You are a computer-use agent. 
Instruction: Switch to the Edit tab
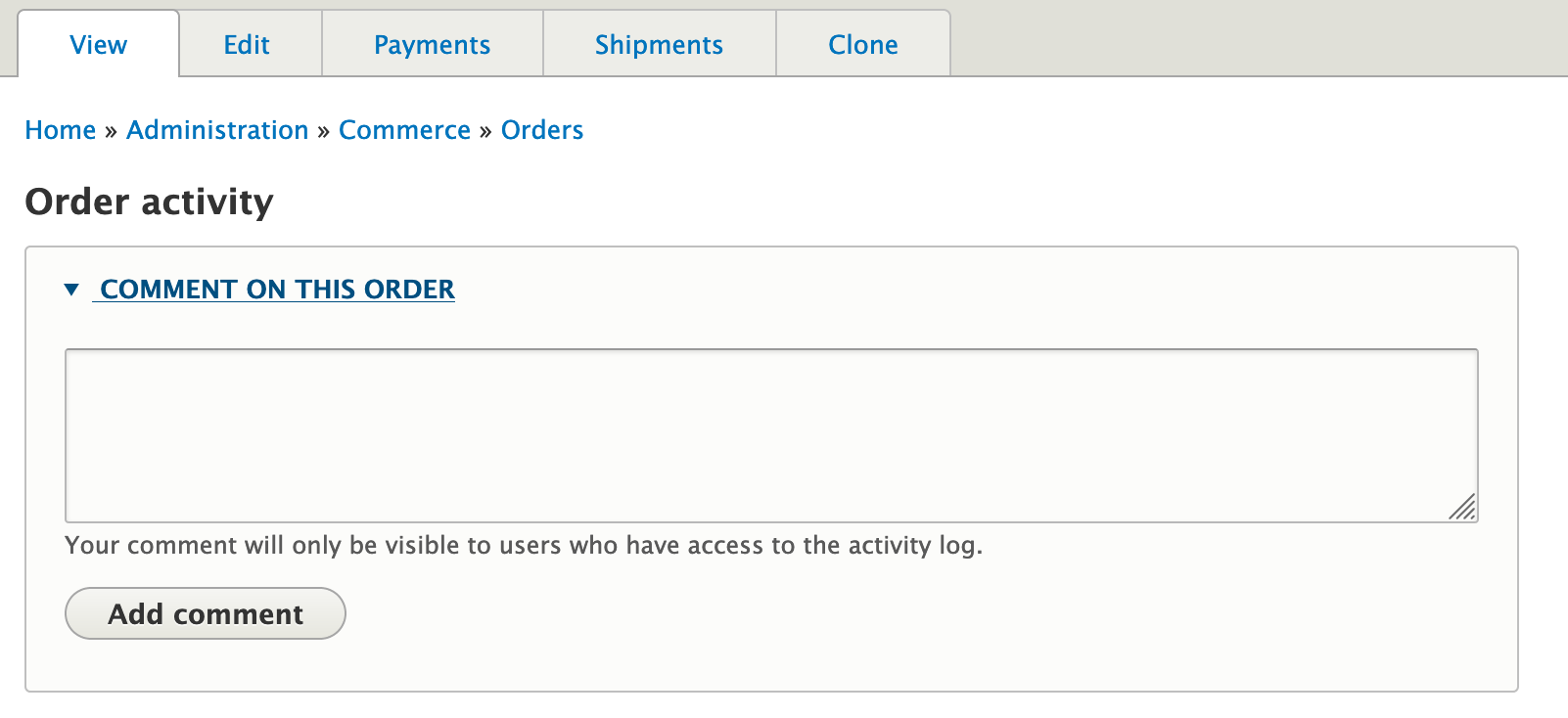(247, 44)
